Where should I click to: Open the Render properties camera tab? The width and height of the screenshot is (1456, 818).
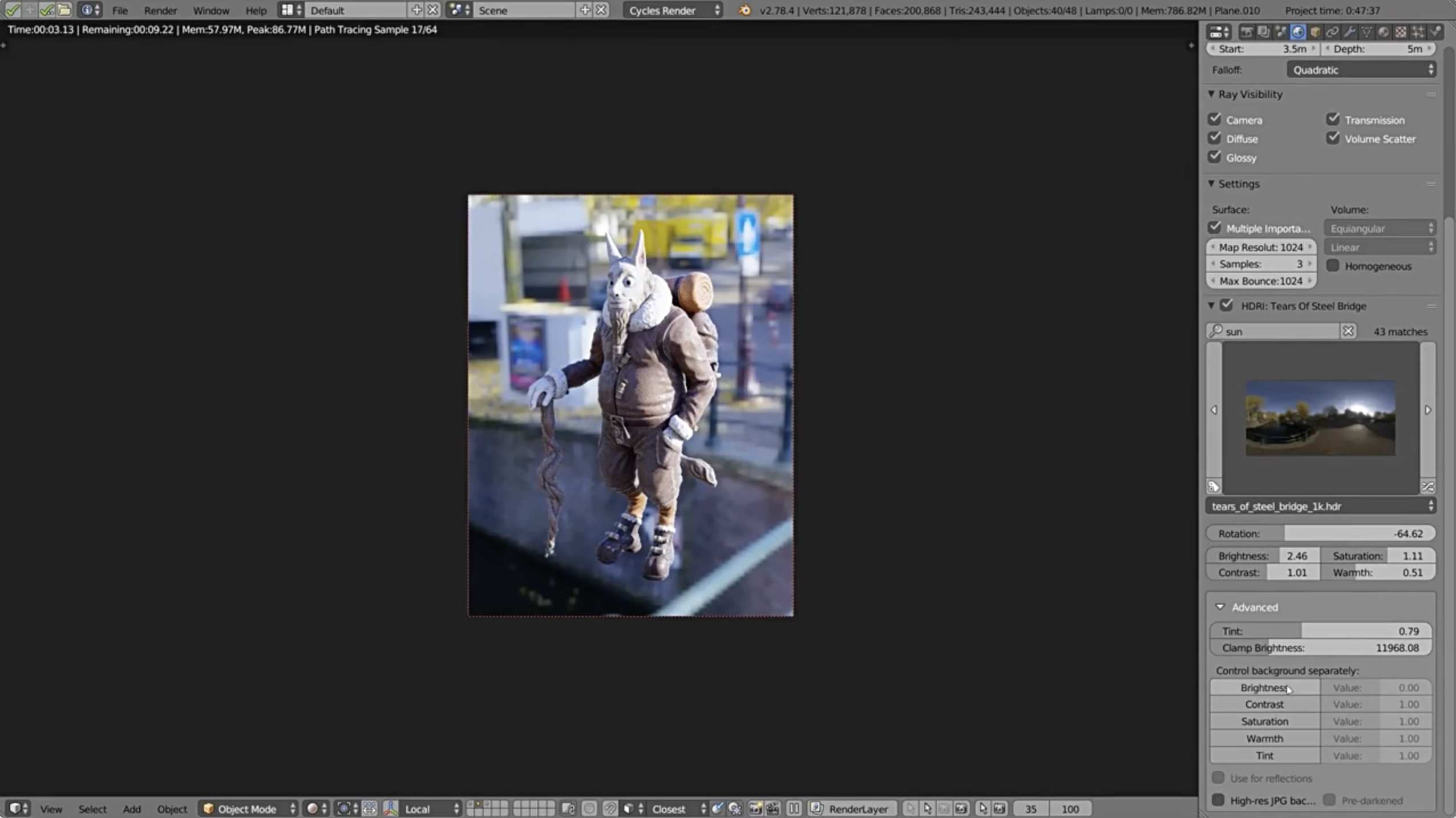pos(1247,32)
